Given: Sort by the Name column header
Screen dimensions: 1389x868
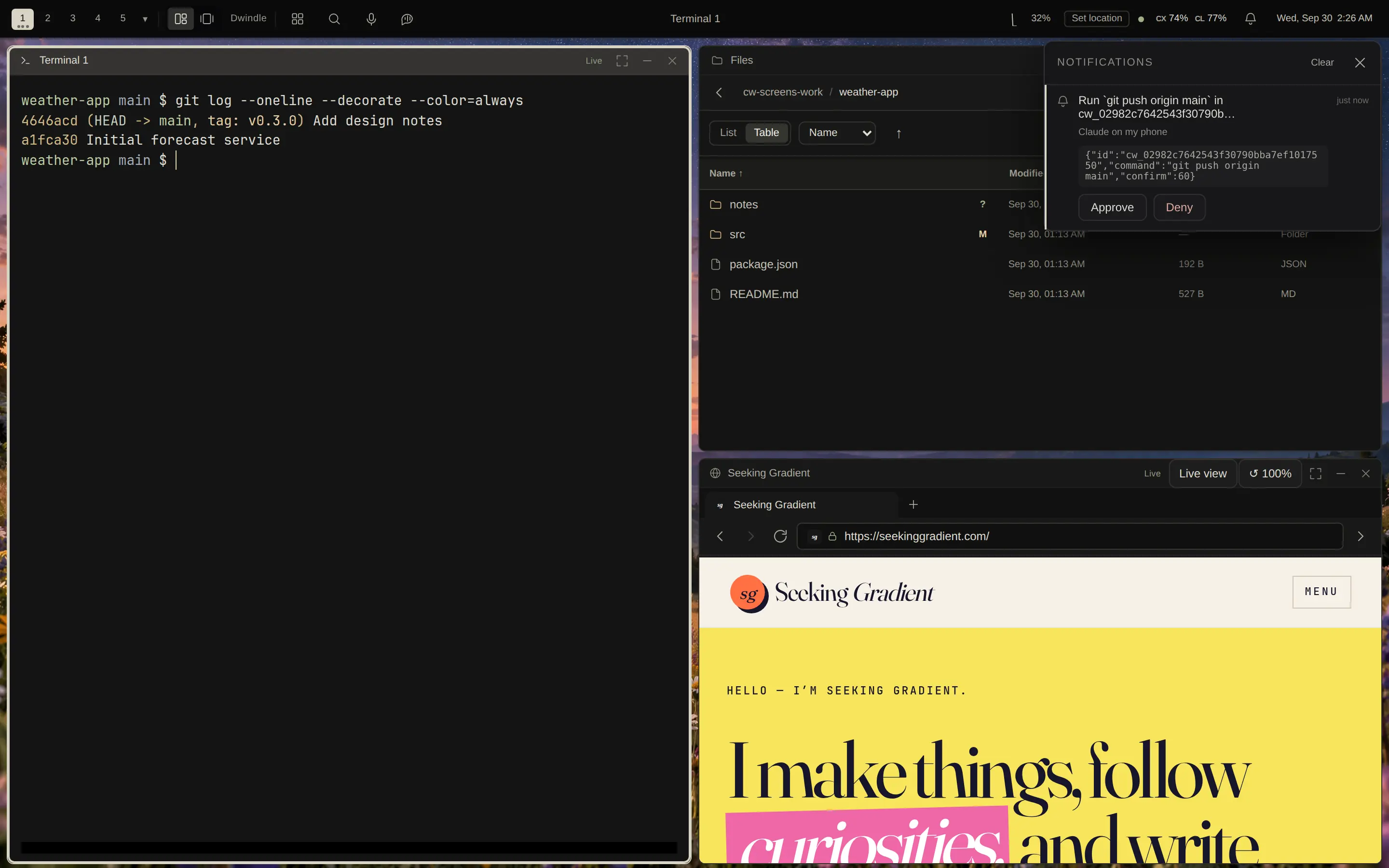Looking at the screenshot, I should tap(725, 173).
